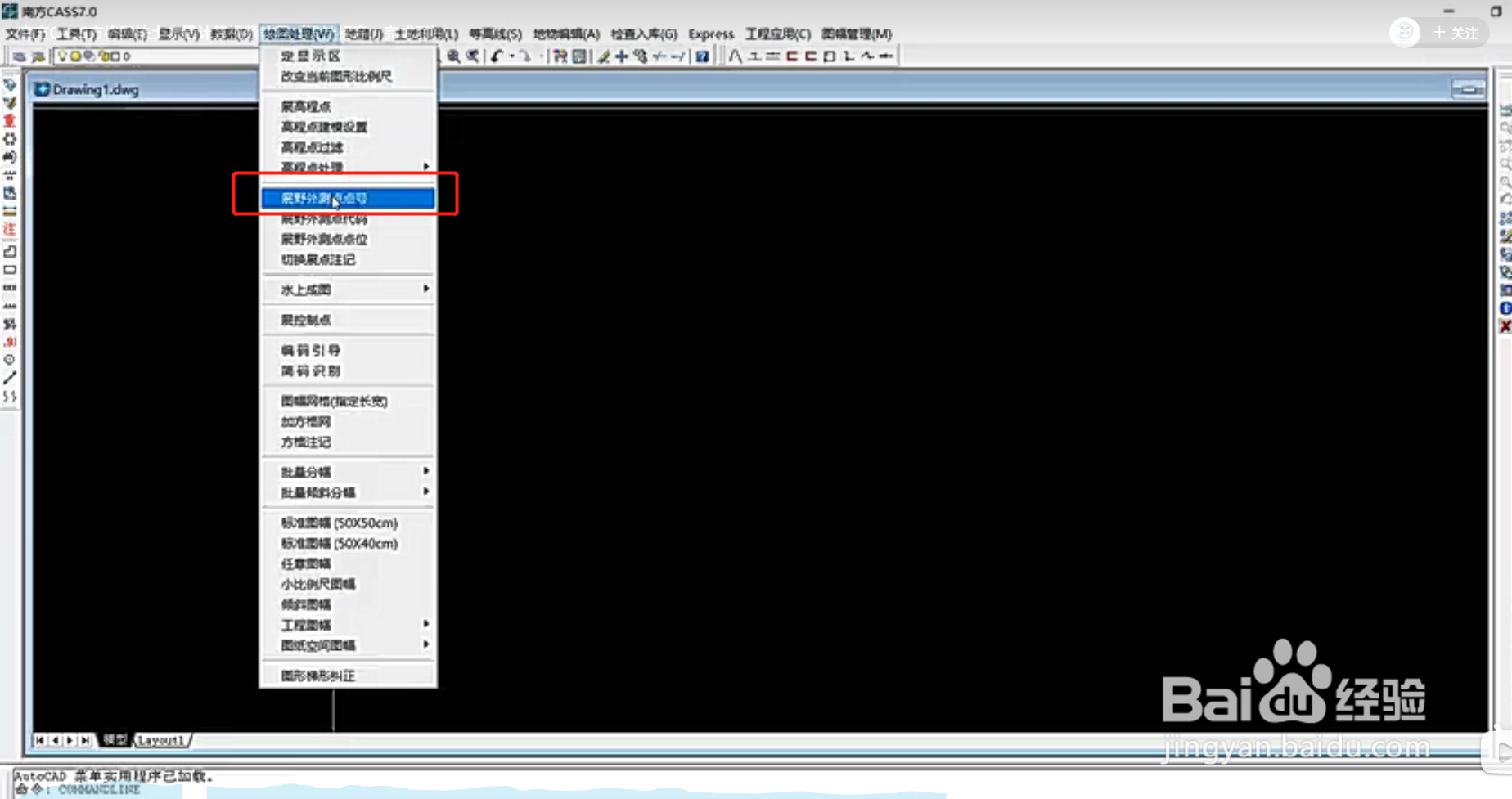Select 标准图幅 (50X50cm) menu item

coord(348,523)
